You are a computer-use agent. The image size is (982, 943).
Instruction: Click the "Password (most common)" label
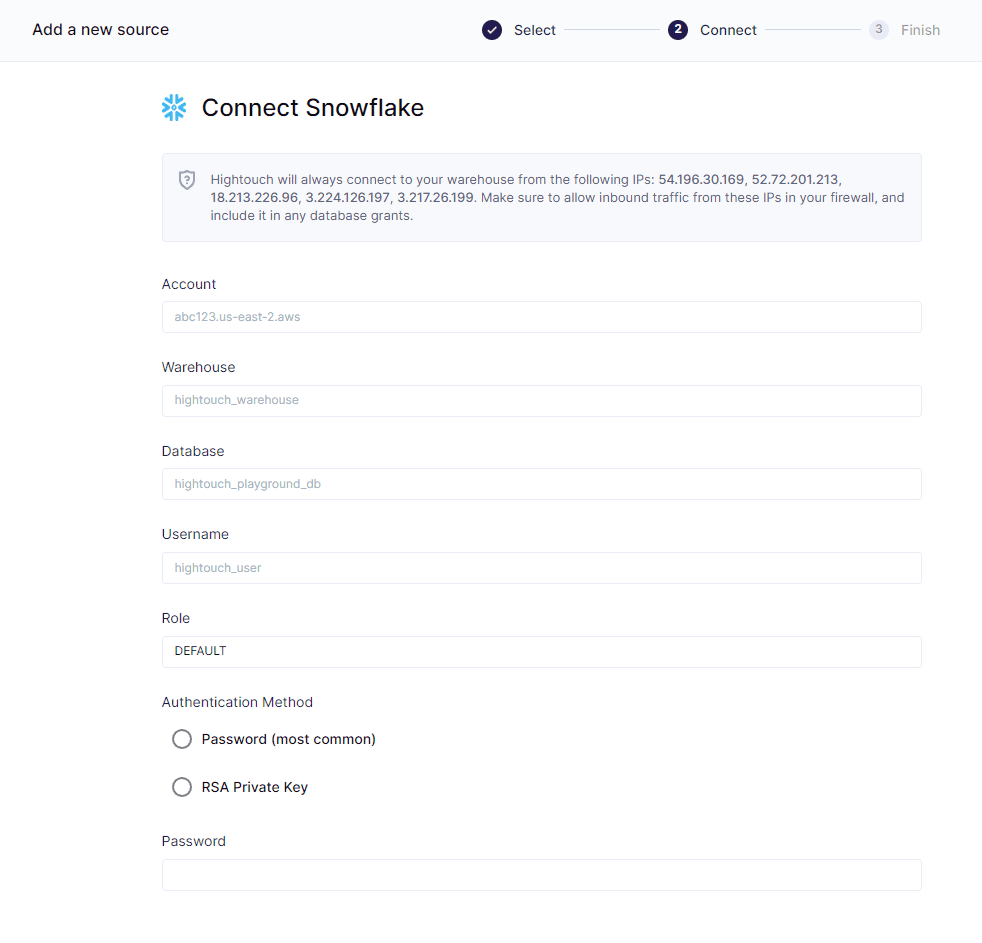pos(288,739)
